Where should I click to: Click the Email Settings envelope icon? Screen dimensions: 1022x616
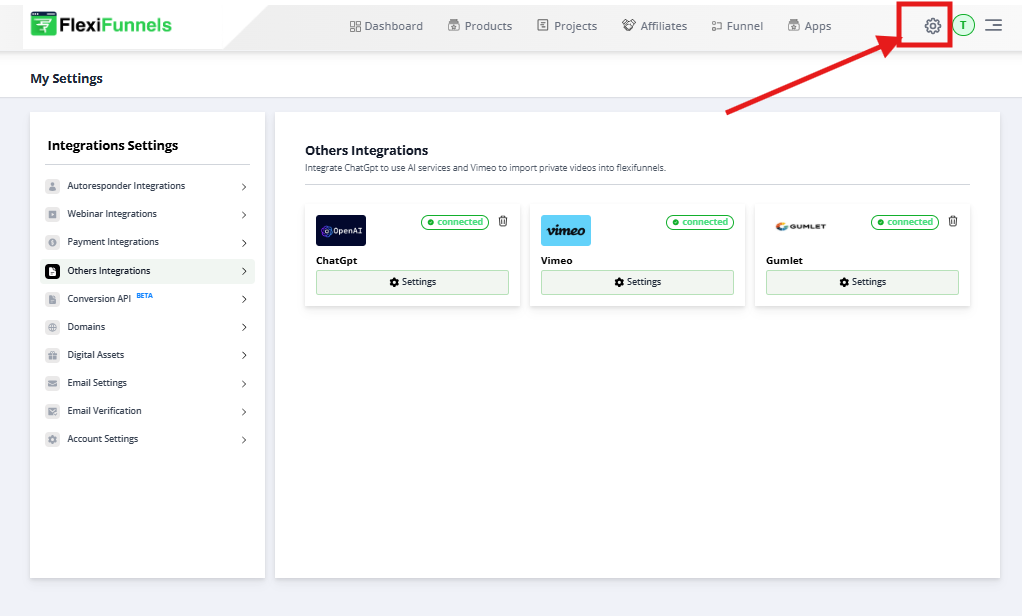(53, 383)
